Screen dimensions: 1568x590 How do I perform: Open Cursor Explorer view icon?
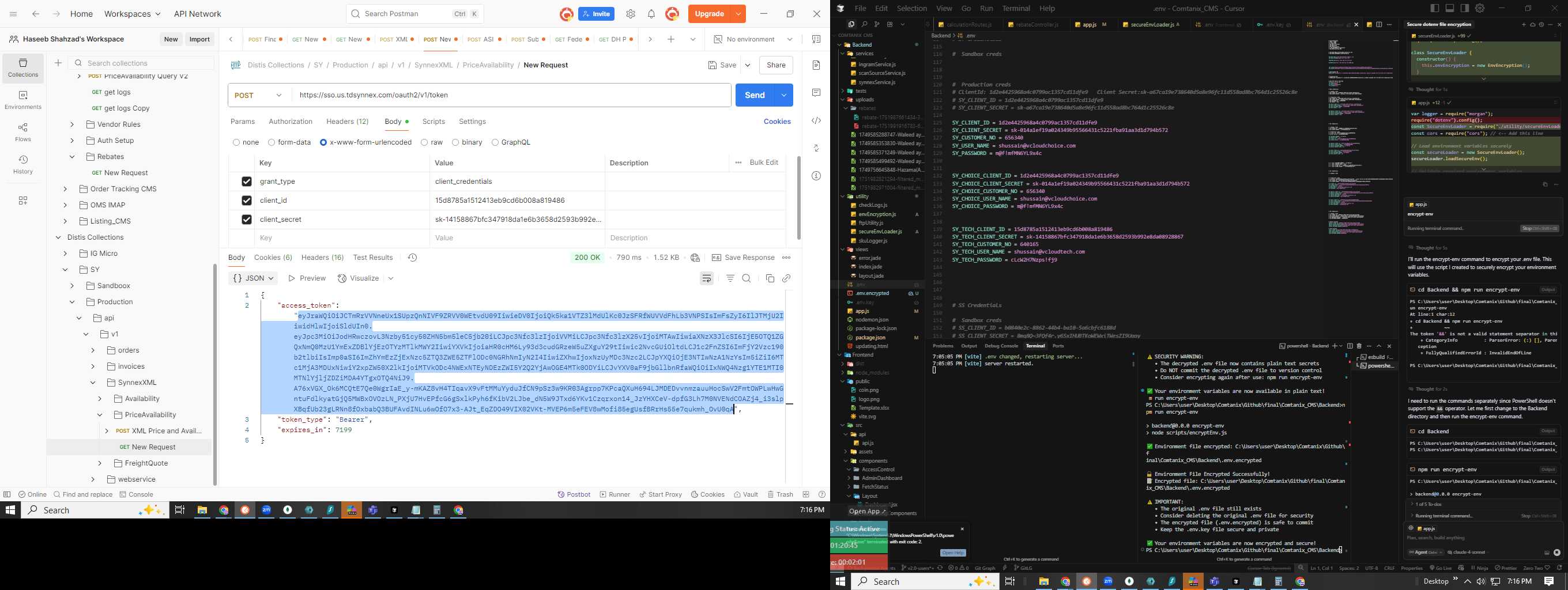click(x=851, y=24)
